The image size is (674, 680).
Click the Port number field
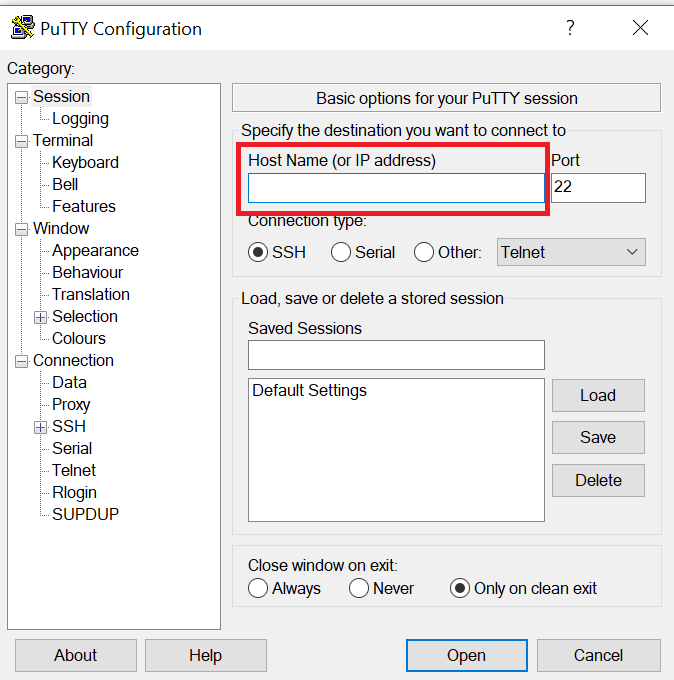[x=598, y=188]
